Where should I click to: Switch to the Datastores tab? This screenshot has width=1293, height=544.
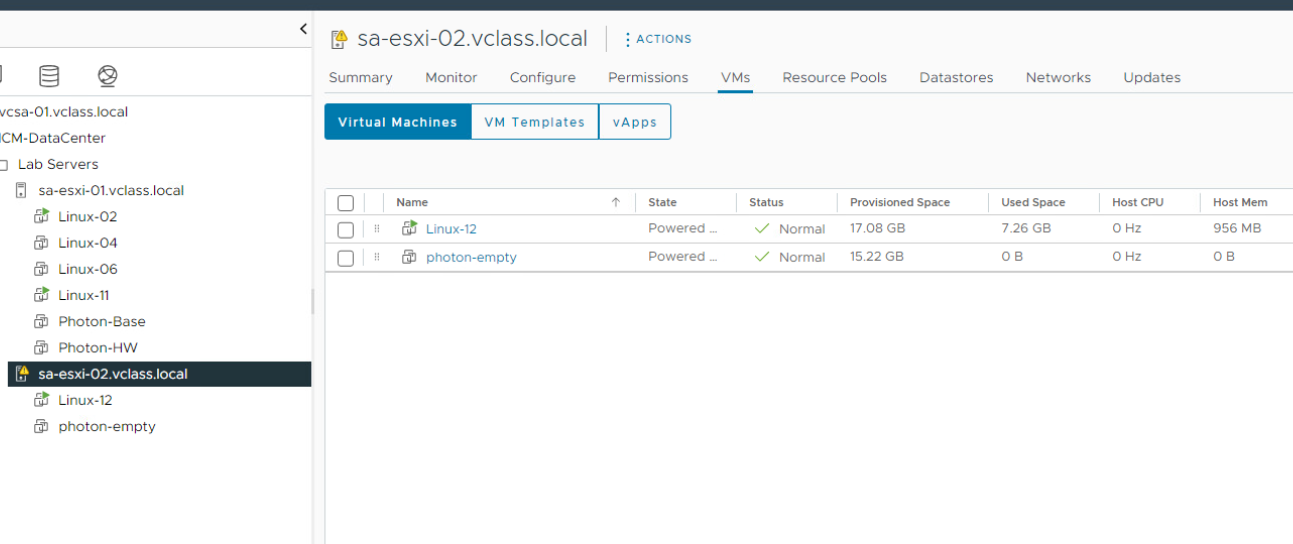[956, 77]
